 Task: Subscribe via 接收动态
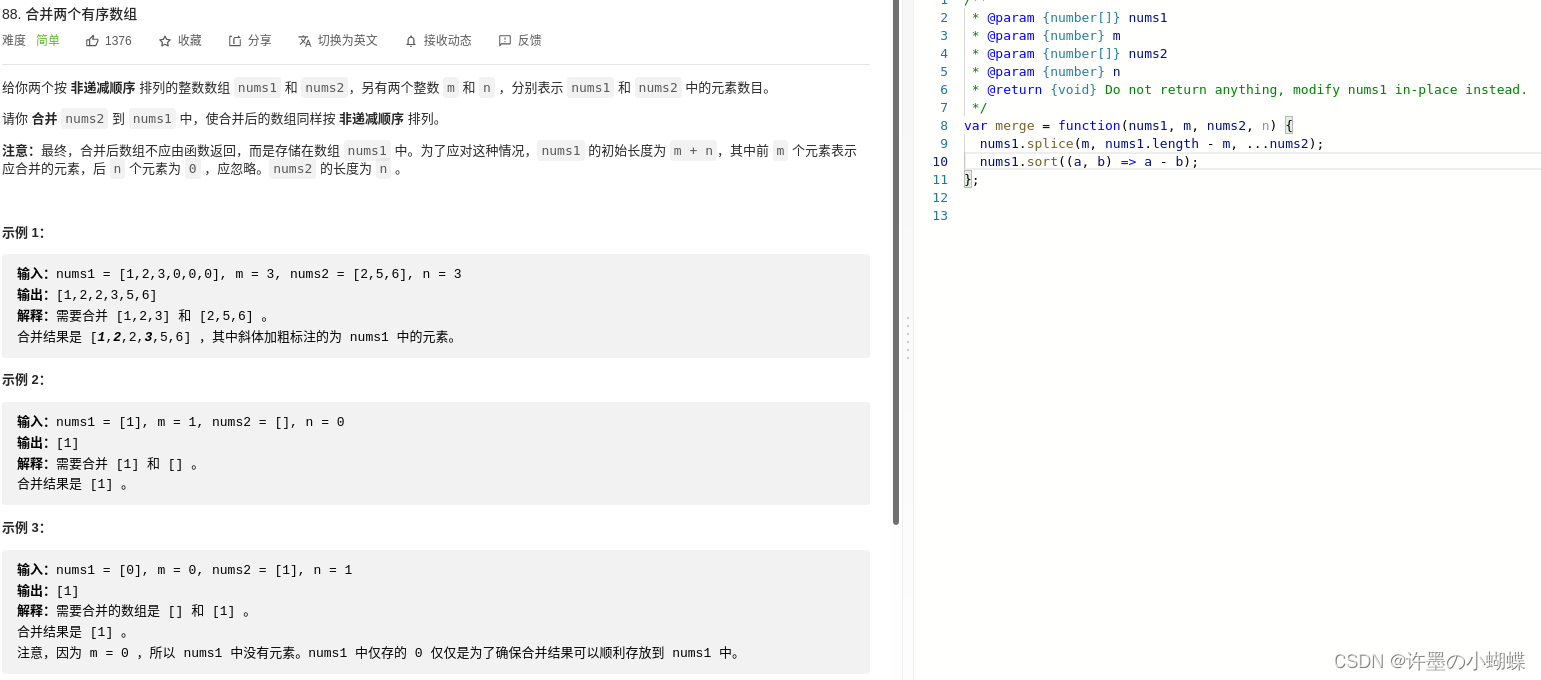point(447,41)
